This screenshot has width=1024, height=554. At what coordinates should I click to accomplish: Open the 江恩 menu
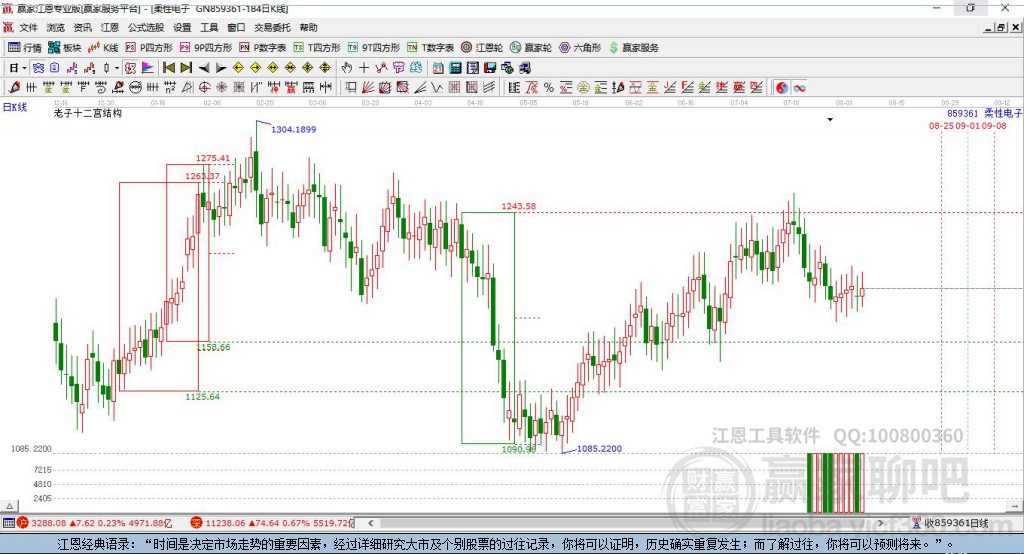[110, 27]
